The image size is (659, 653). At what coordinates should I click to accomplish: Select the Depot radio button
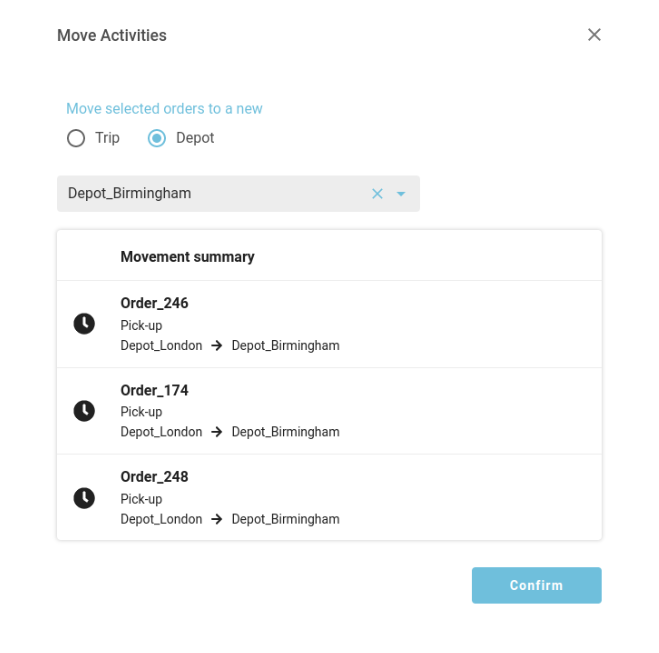point(157,139)
